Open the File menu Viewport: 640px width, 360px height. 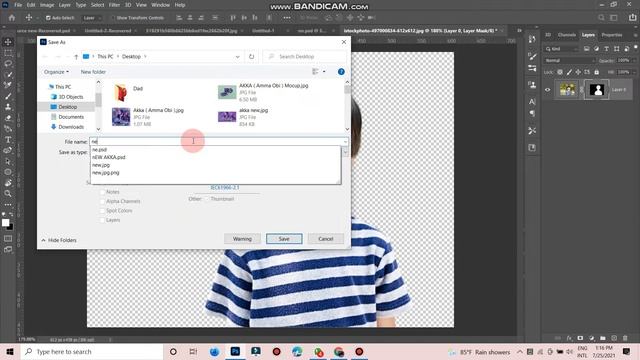(x=18, y=5)
